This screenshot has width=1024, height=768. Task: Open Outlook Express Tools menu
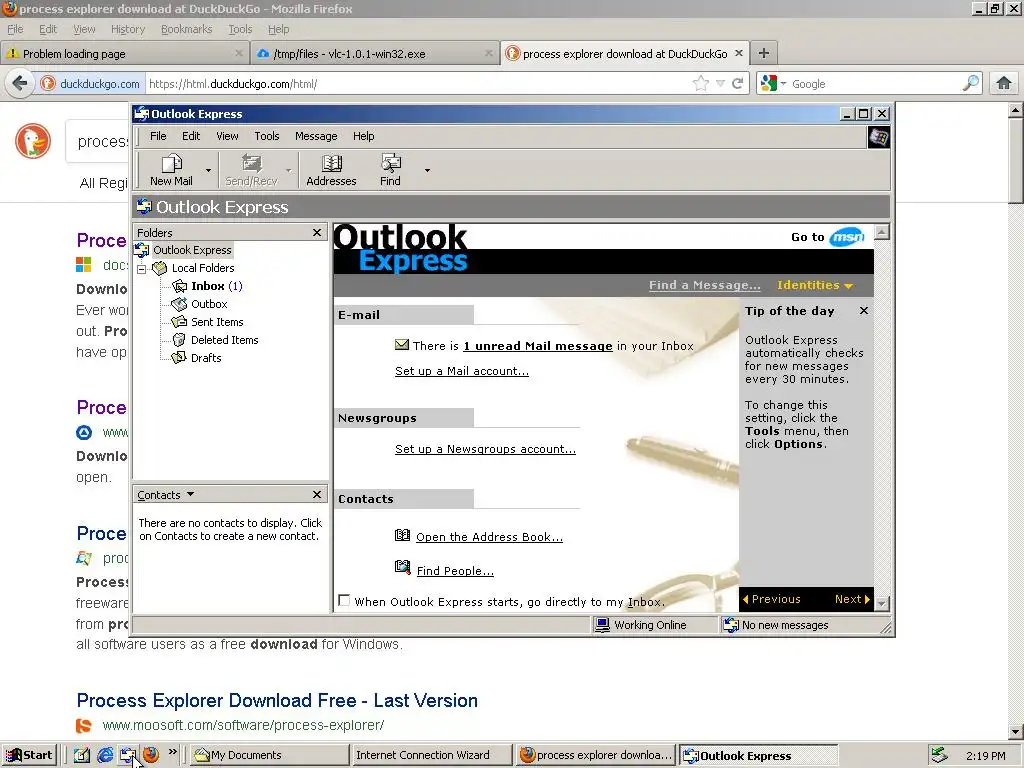266,136
